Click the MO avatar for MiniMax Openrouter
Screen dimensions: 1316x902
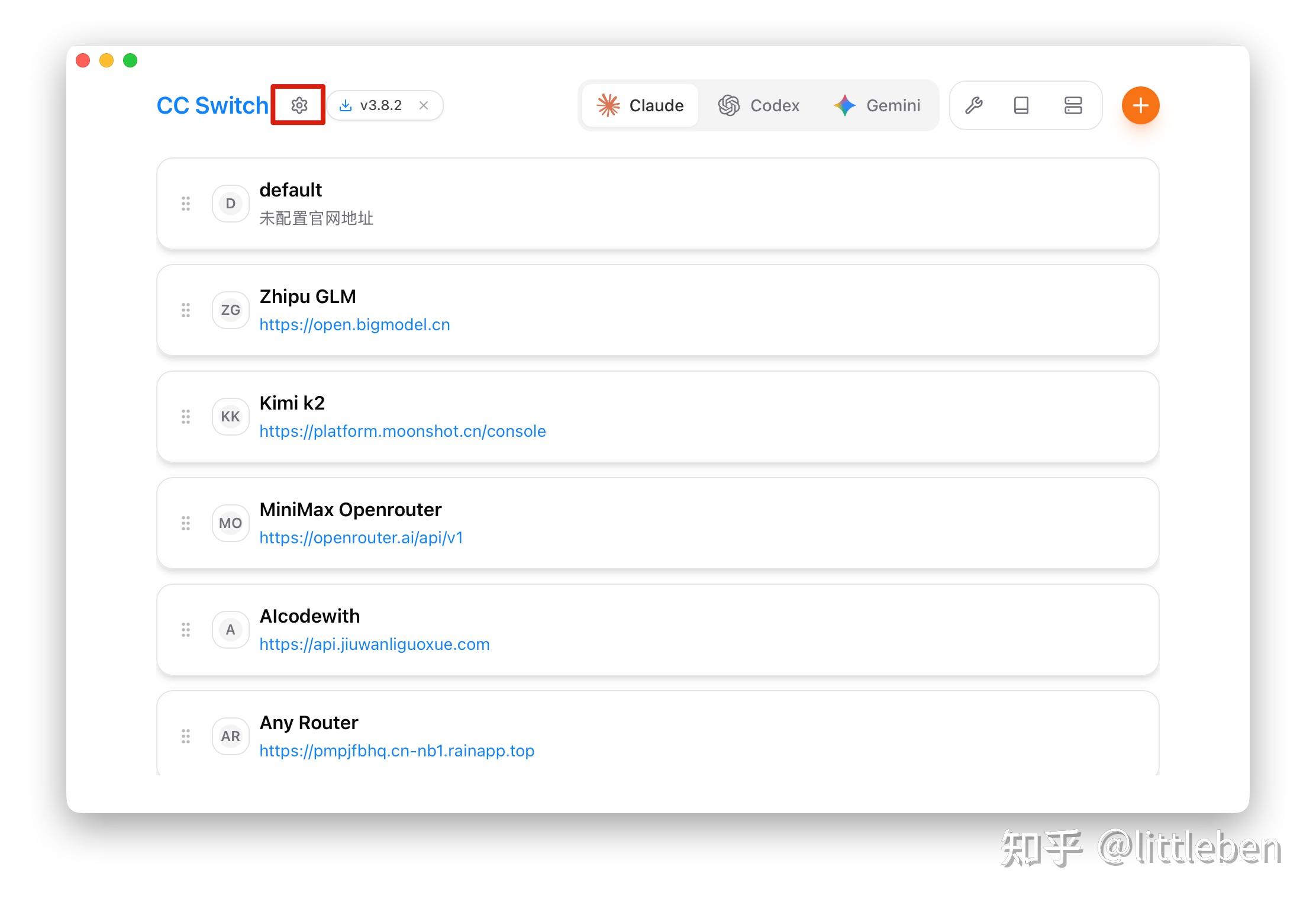230,523
